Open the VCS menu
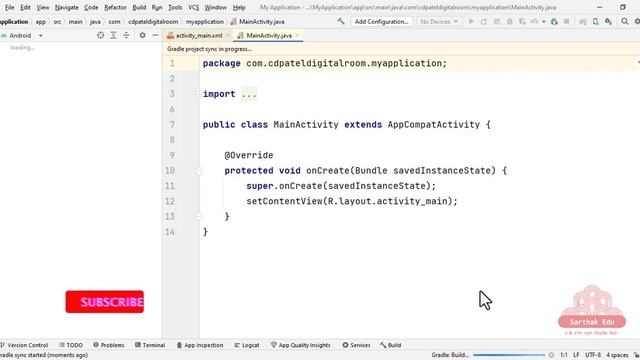 click(193, 7)
